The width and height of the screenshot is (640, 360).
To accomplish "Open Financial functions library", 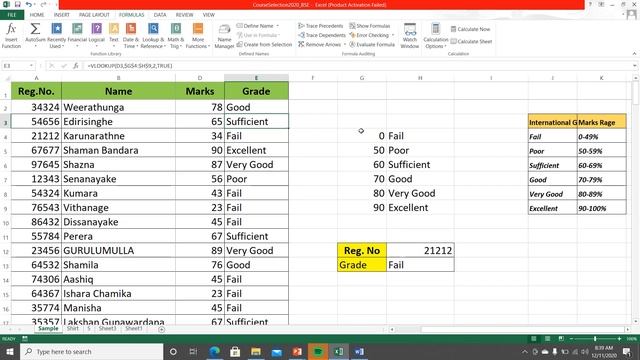I will [x=77, y=36].
